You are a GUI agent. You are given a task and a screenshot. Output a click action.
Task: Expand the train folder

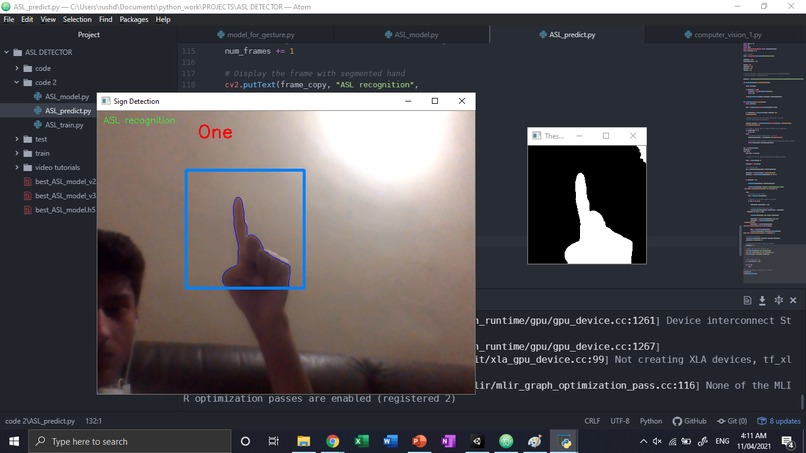coord(17,153)
